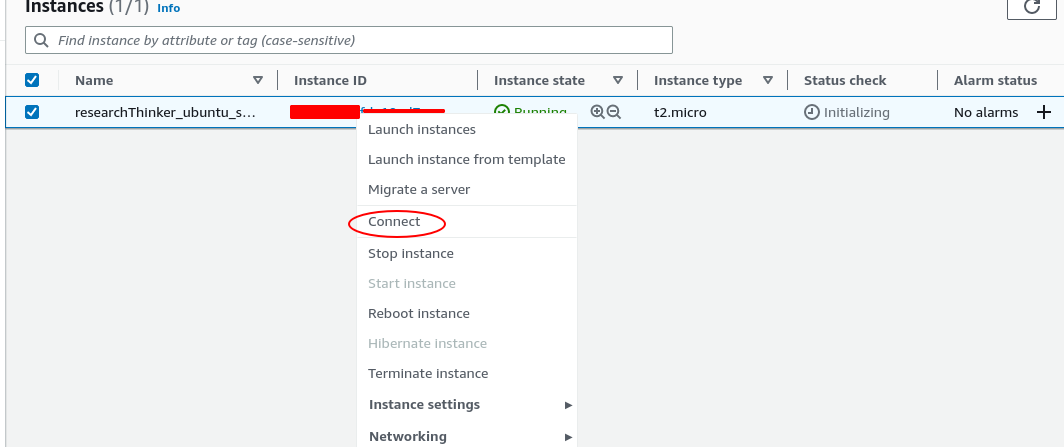
Task: Select Connect from the context menu
Action: point(394,222)
